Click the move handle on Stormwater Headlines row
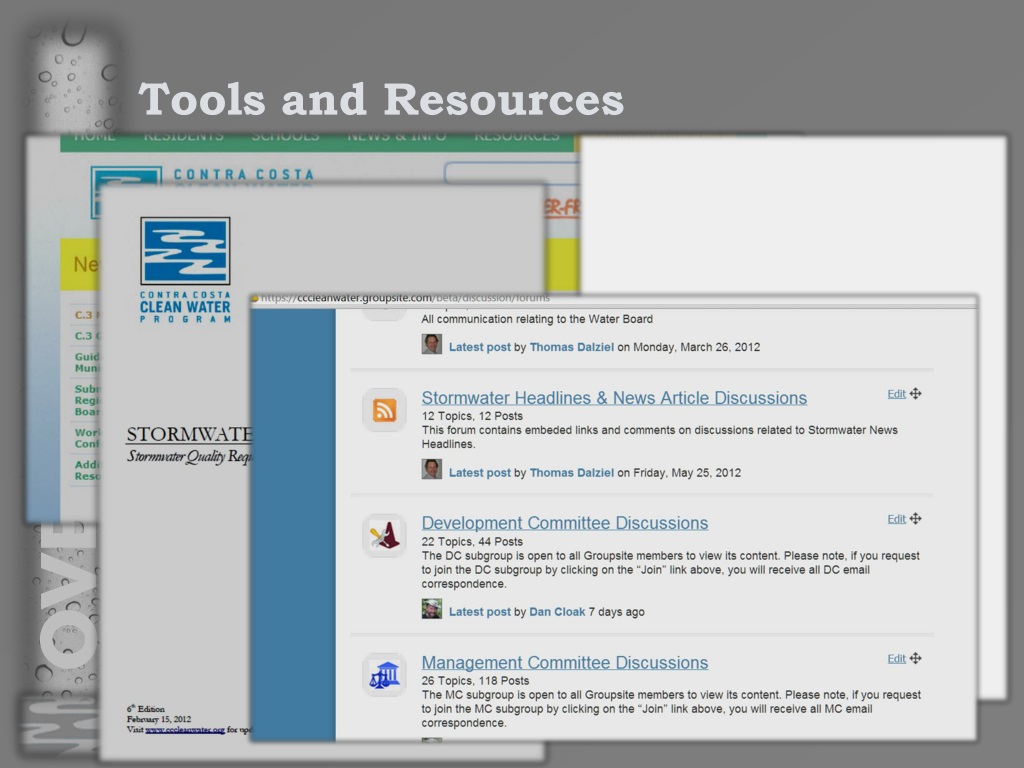 (x=916, y=394)
